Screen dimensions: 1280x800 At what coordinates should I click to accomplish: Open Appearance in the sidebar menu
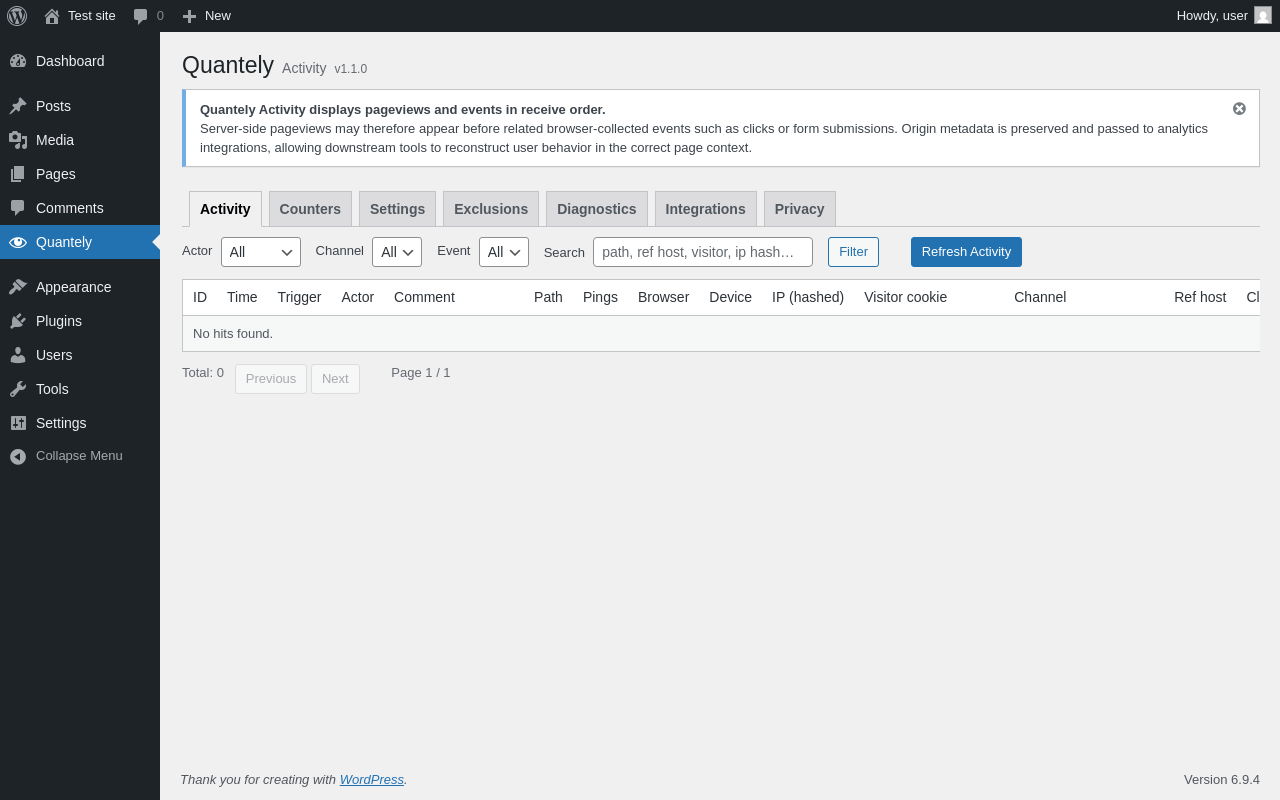(x=80, y=287)
